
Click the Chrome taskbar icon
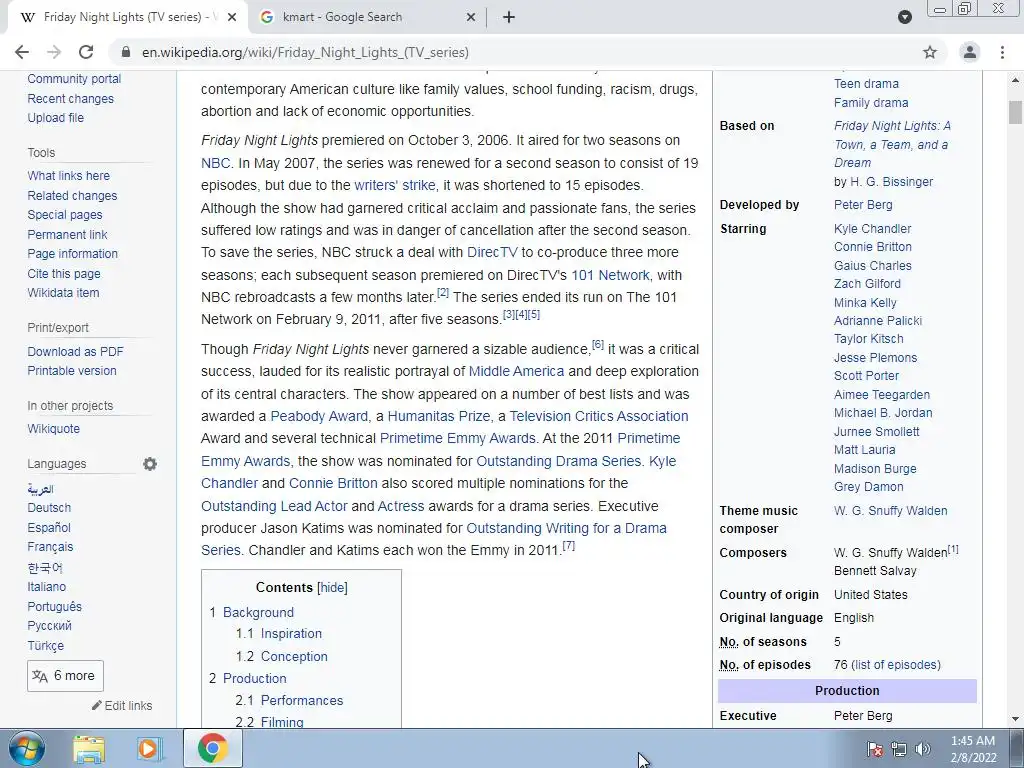click(x=212, y=748)
